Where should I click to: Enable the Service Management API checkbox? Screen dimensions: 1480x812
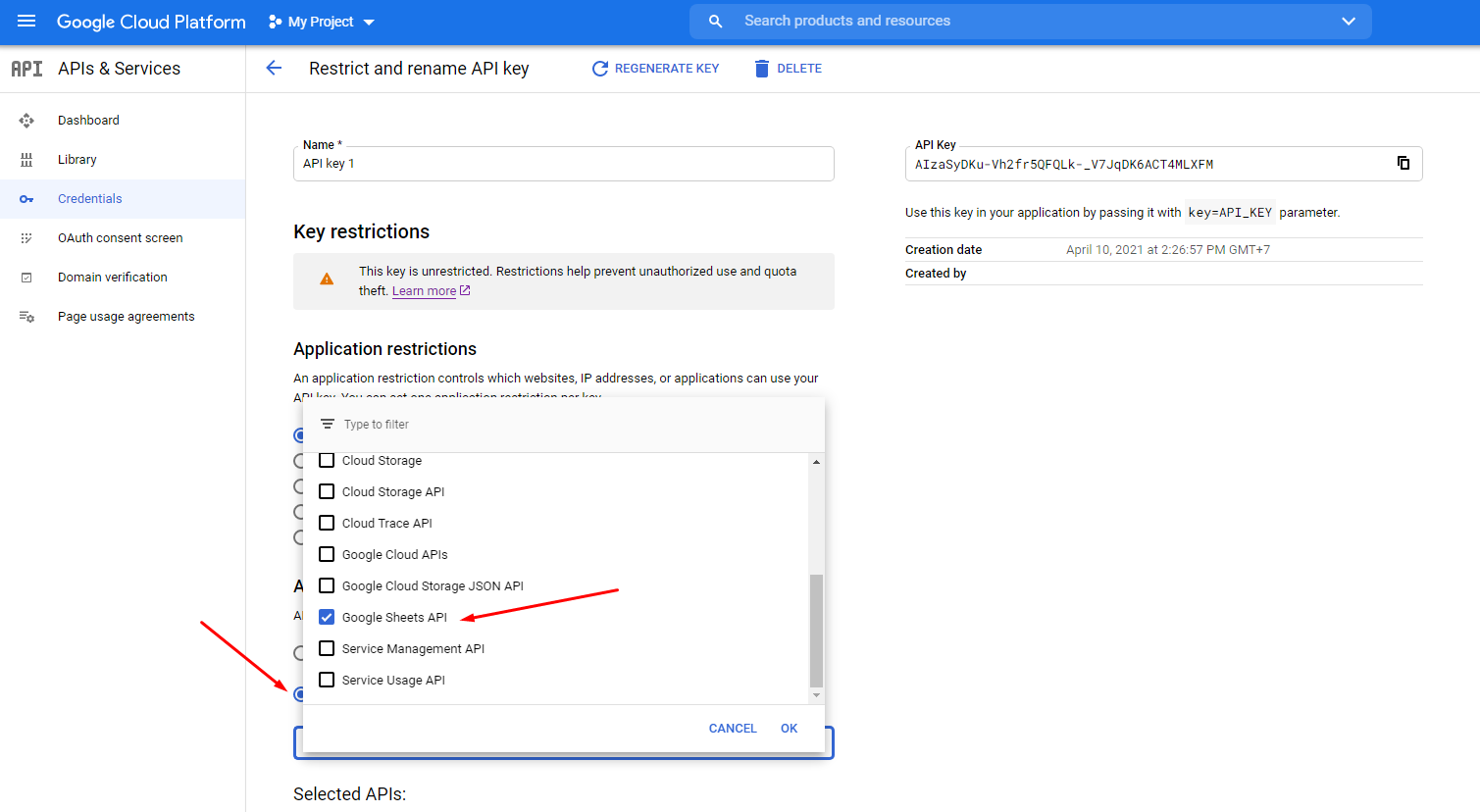326,648
